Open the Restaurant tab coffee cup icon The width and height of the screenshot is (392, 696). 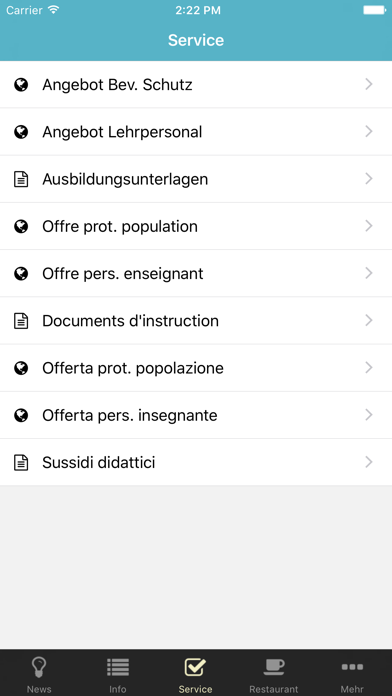[x=274, y=667]
